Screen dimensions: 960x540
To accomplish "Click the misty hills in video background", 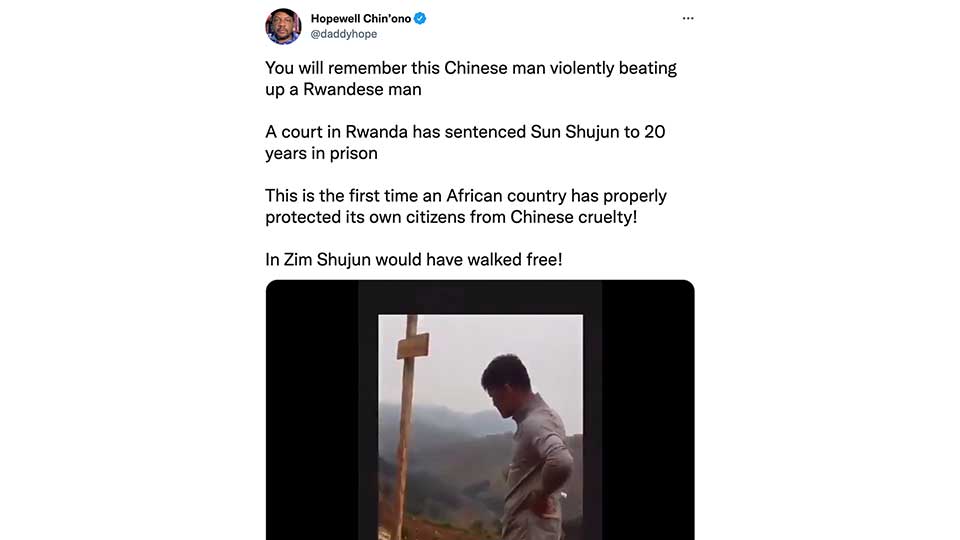I will click(x=441, y=429).
